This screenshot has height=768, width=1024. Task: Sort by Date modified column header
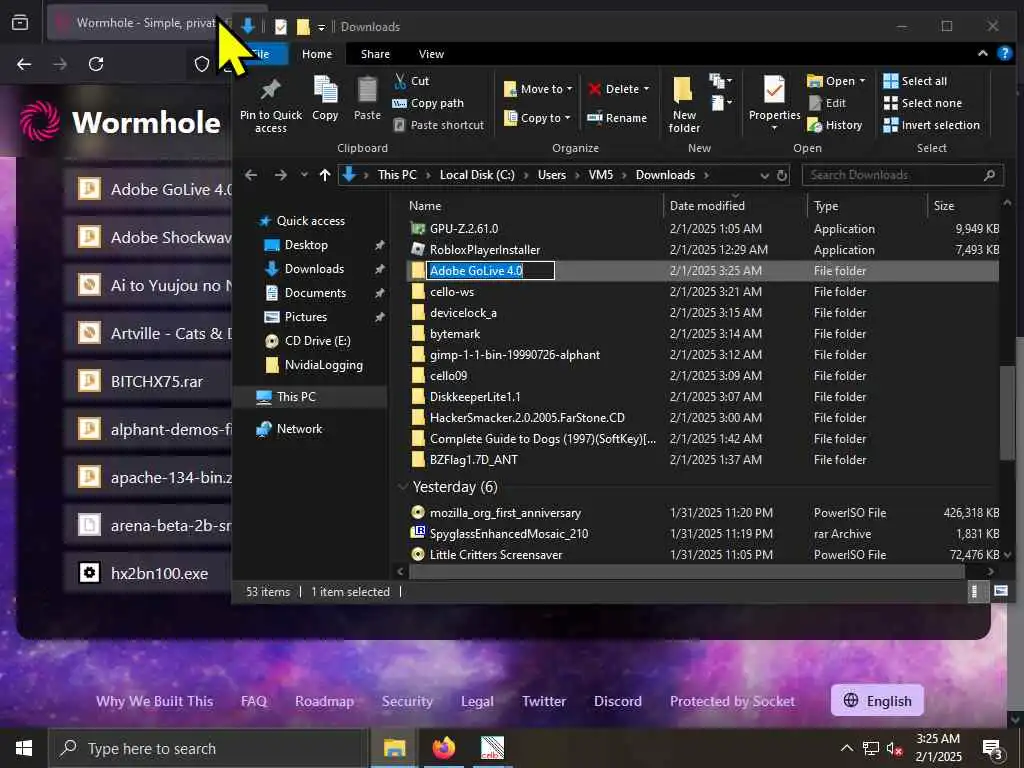707,206
